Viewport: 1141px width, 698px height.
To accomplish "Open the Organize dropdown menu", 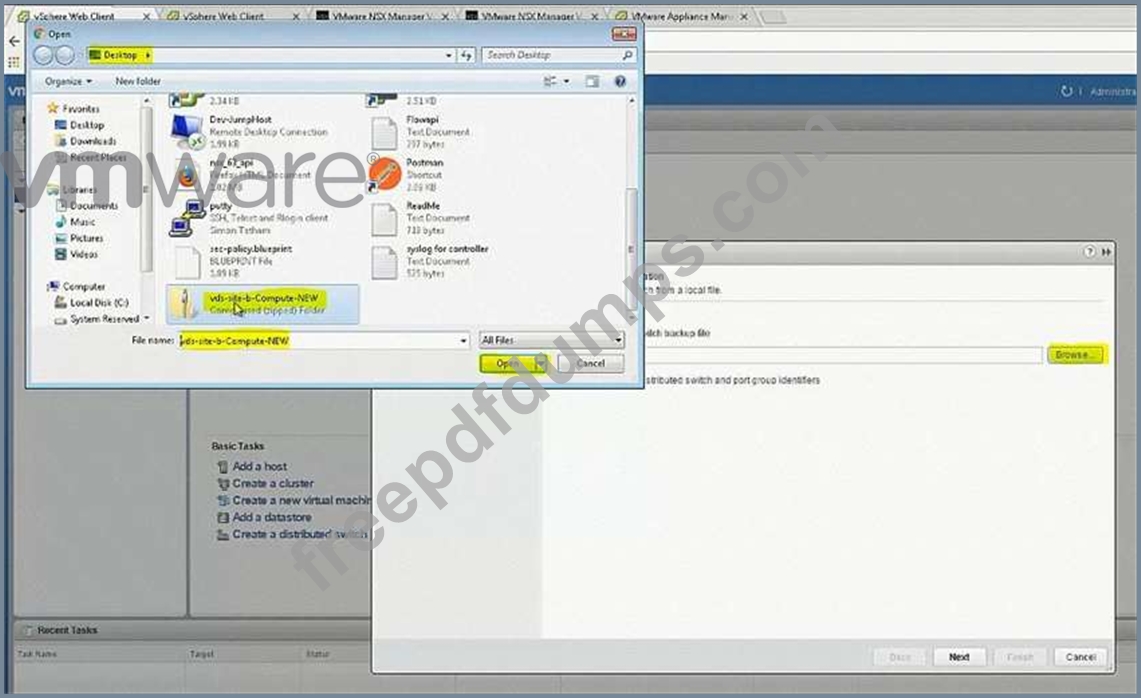I will coord(68,82).
